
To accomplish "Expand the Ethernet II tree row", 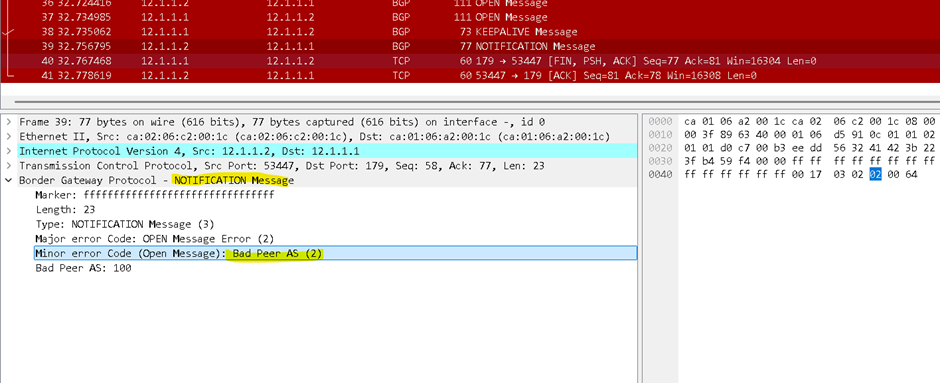I will pyautogui.click(x=8, y=136).
